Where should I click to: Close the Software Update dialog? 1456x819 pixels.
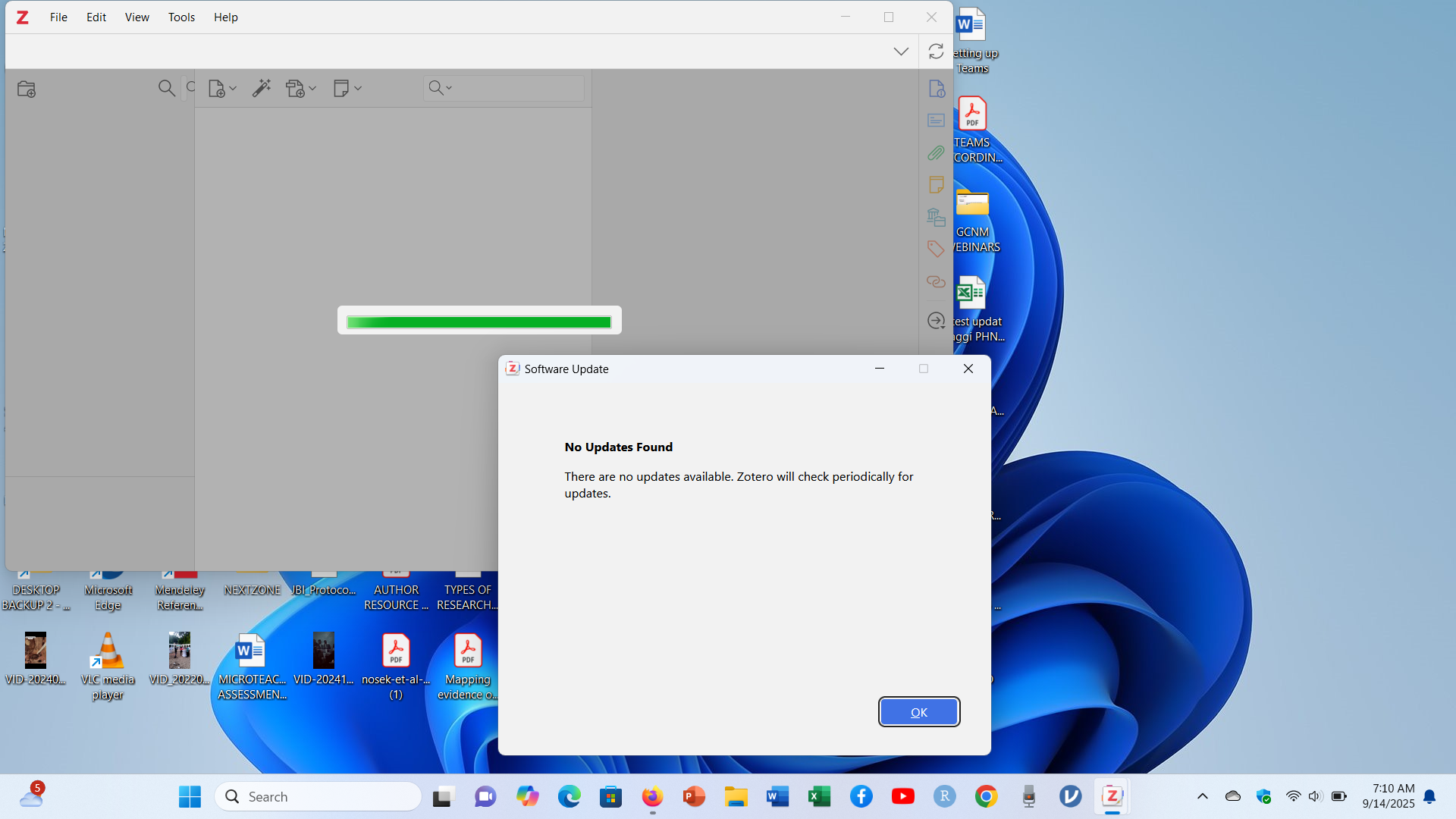coord(968,369)
